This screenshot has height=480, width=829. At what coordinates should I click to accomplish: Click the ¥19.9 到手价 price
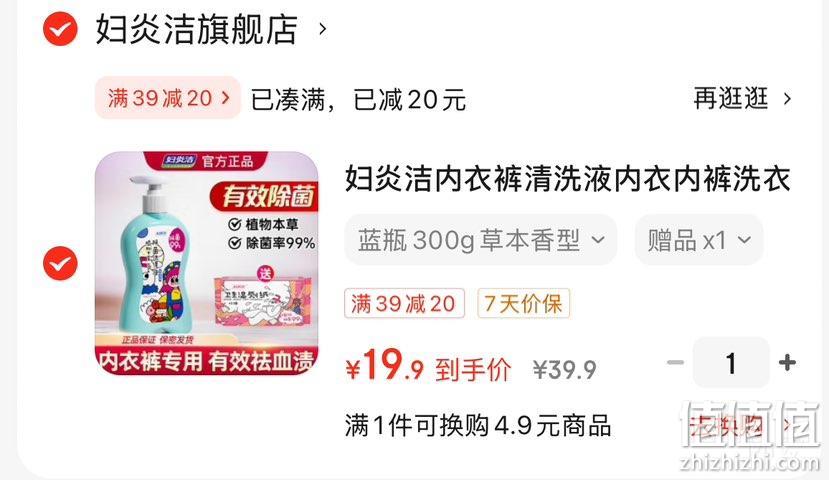[428, 366]
